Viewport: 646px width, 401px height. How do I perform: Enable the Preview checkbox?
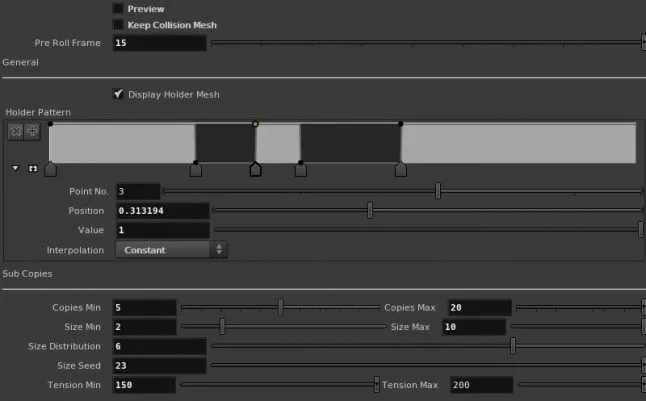[118, 9]
